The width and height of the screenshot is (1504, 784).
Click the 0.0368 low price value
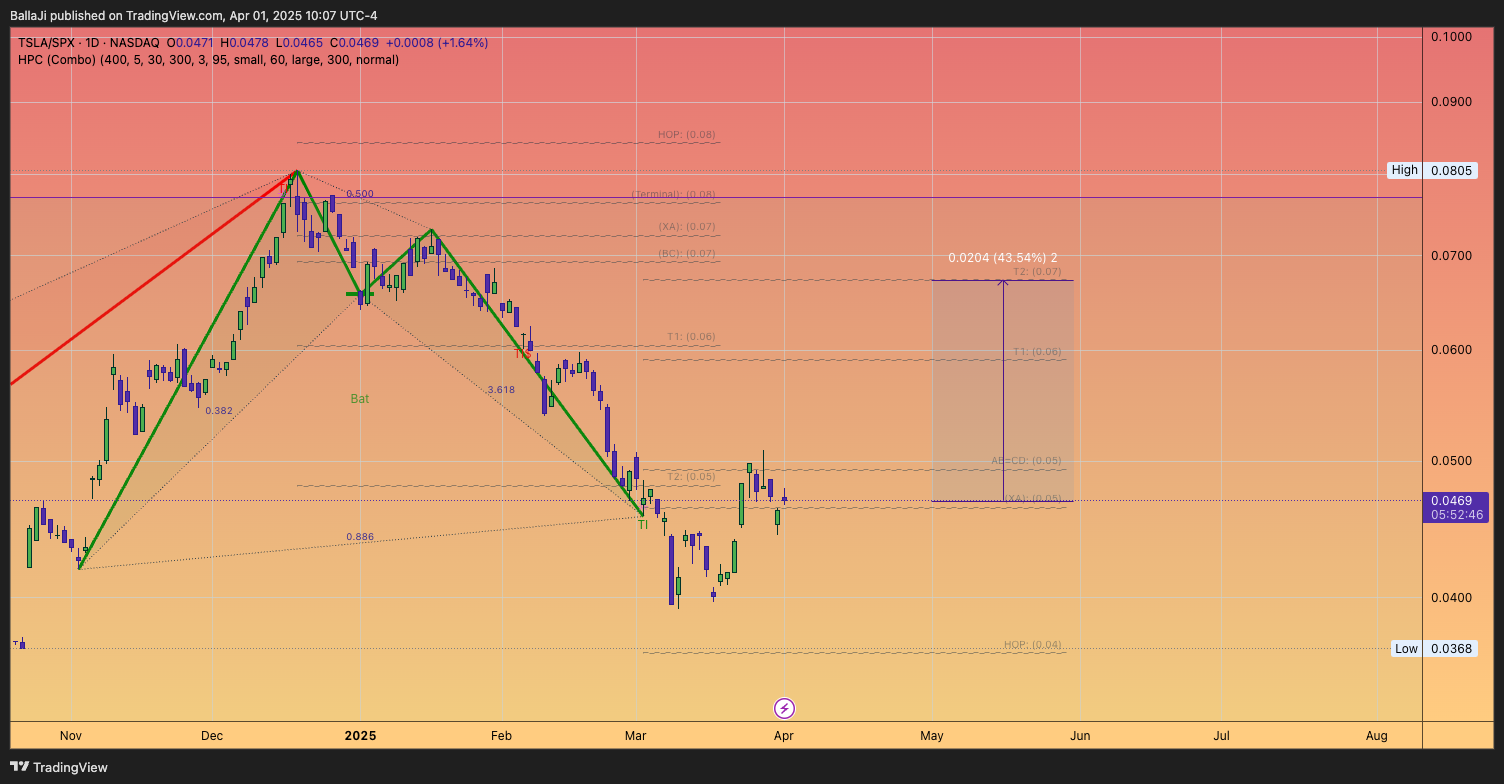coord(1451,649)
